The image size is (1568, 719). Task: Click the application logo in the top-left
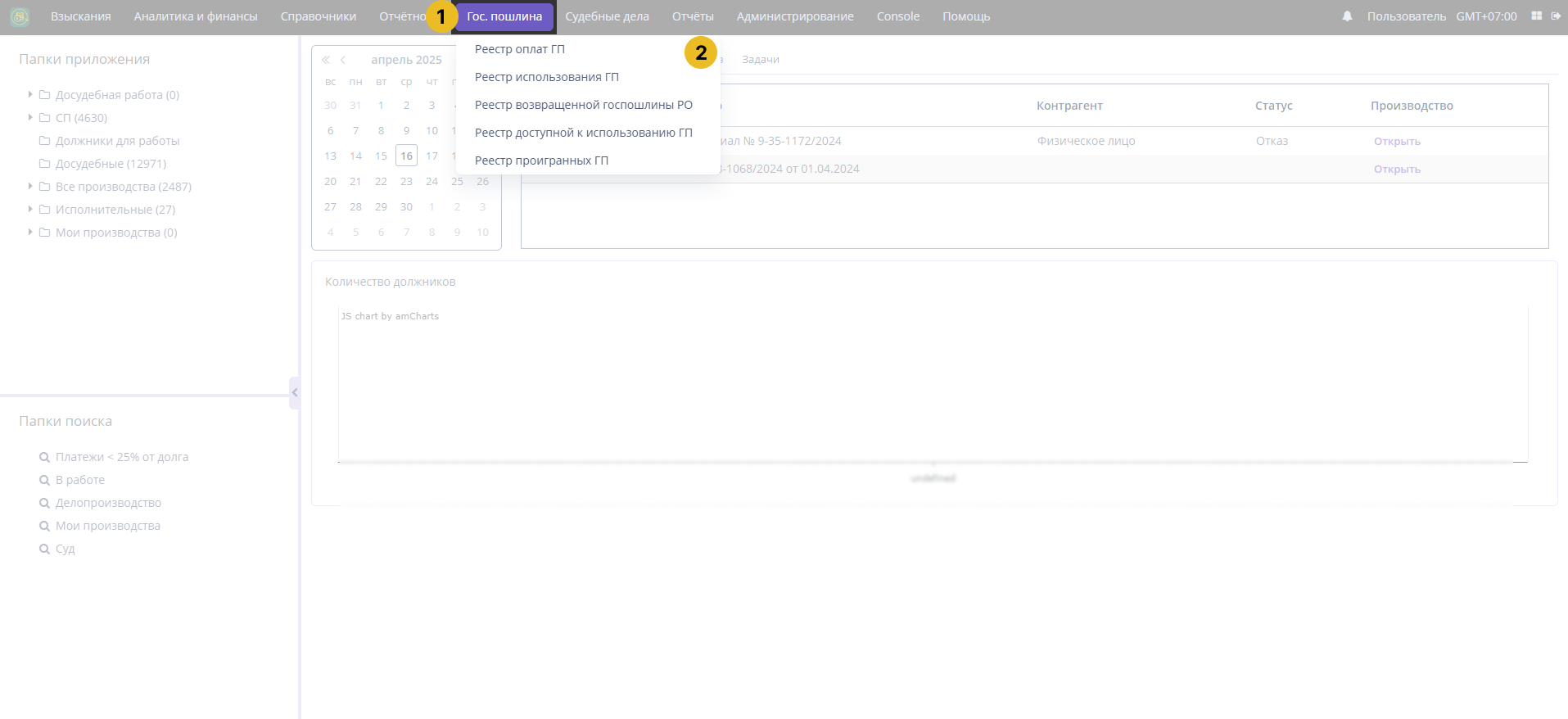point(20,16)
